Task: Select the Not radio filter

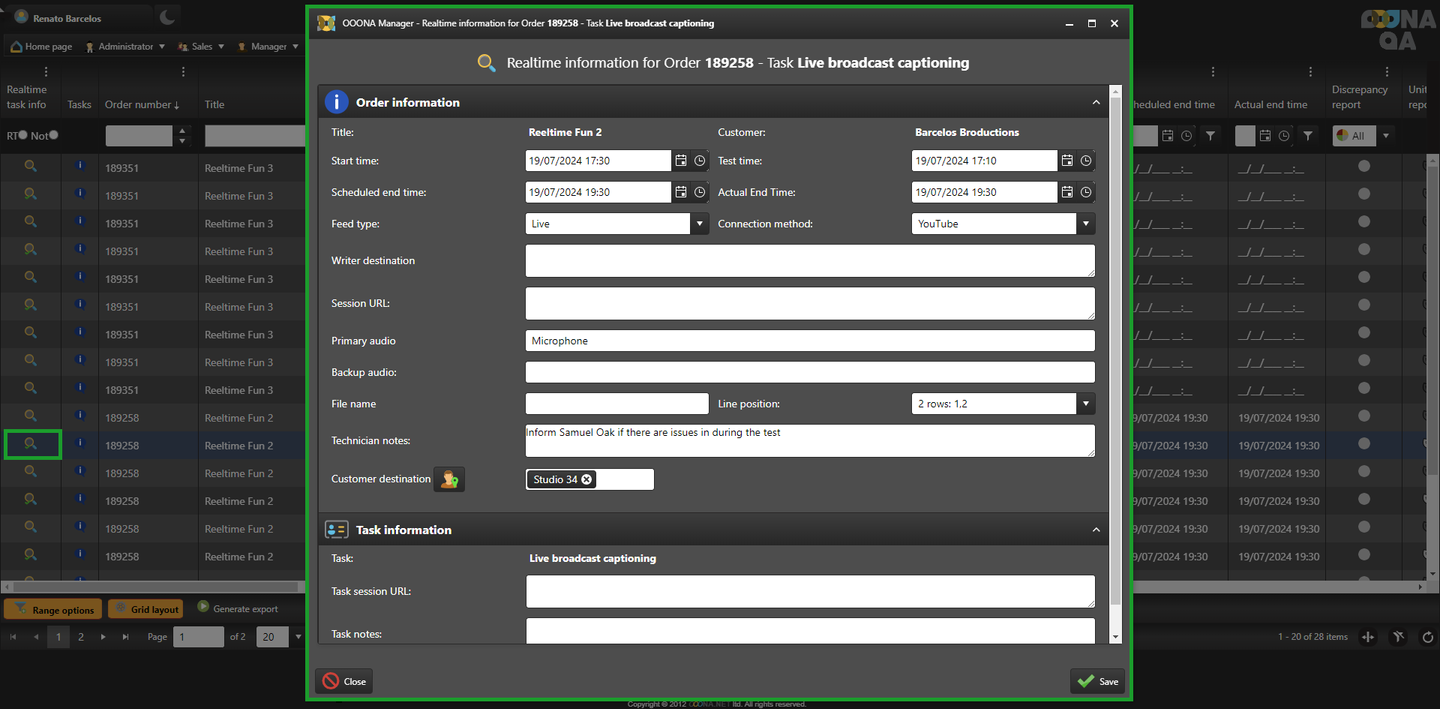Action: pyautogui.click(x=53, y=135)
